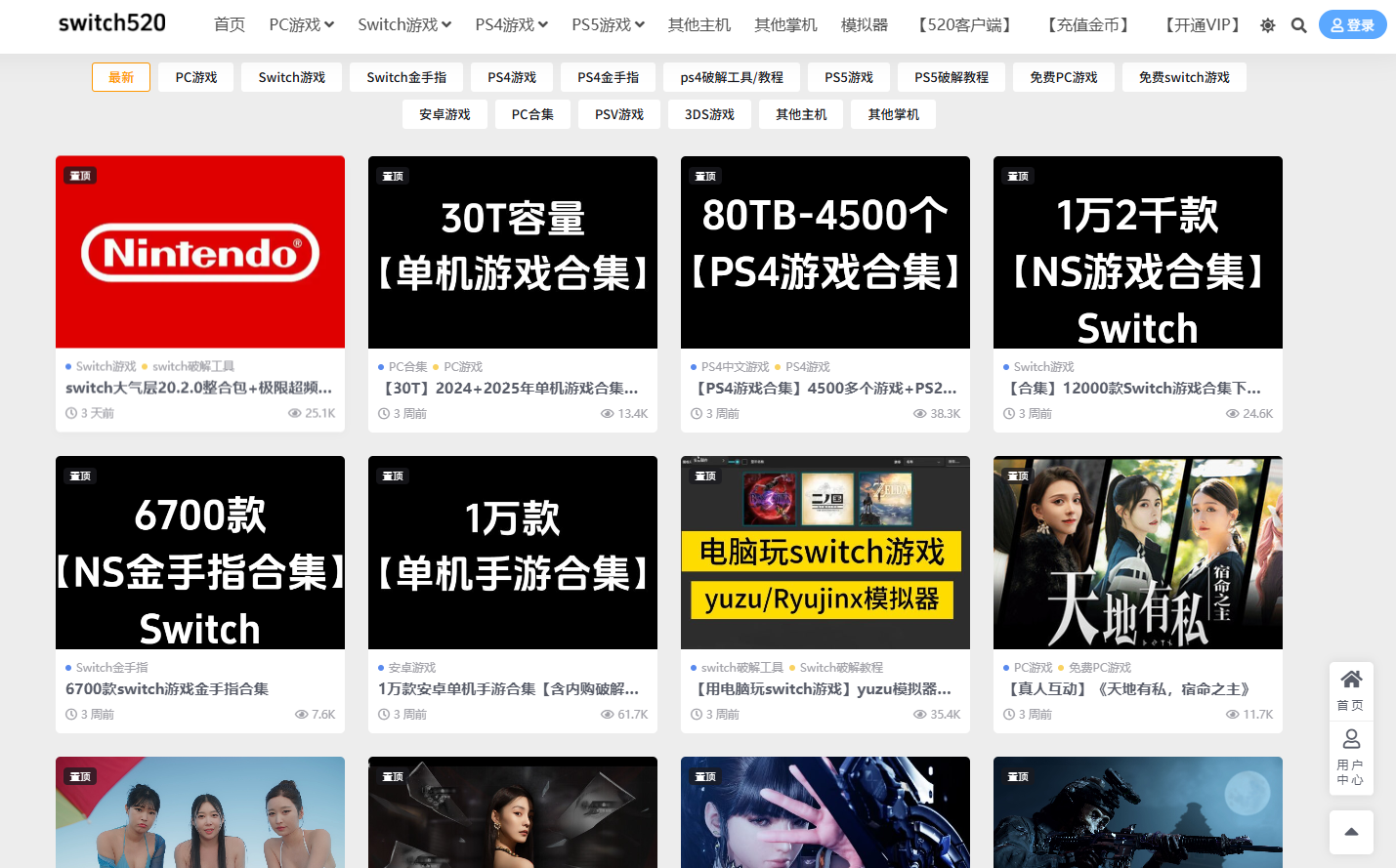The image size is (1396, 868).
Task: Open 【用电脑玩switch游戏】yuzu模拟器 title
Action: tap(822, 688)
